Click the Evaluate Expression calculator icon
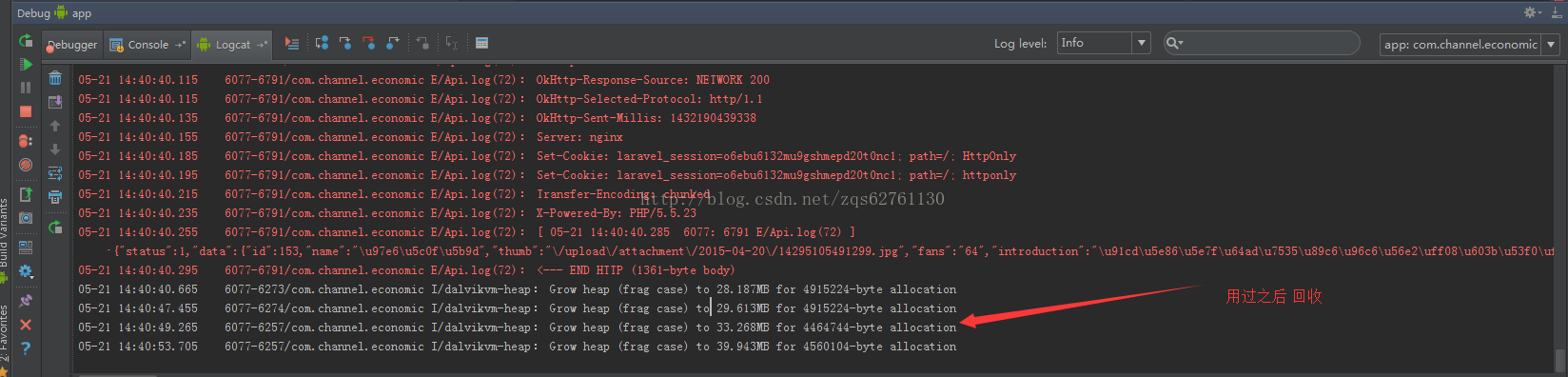This screenshot has width=1568, height=377. click(x=481, y=43)
